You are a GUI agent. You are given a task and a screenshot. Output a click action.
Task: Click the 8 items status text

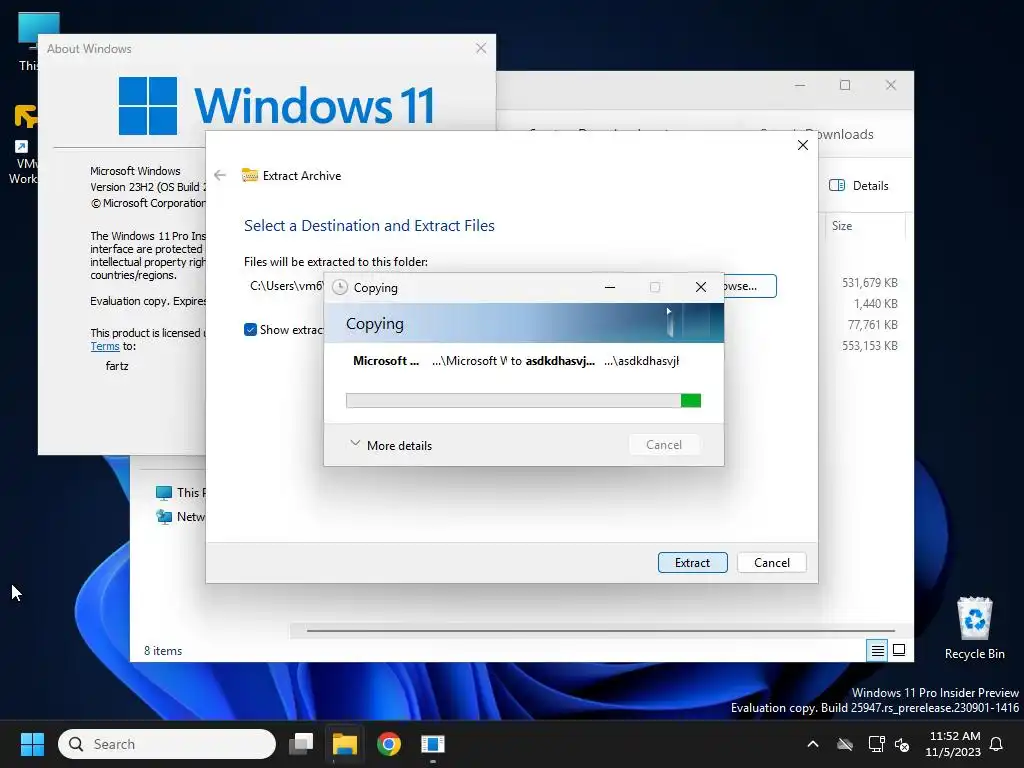pyautogui.click(x=163, y=650)
